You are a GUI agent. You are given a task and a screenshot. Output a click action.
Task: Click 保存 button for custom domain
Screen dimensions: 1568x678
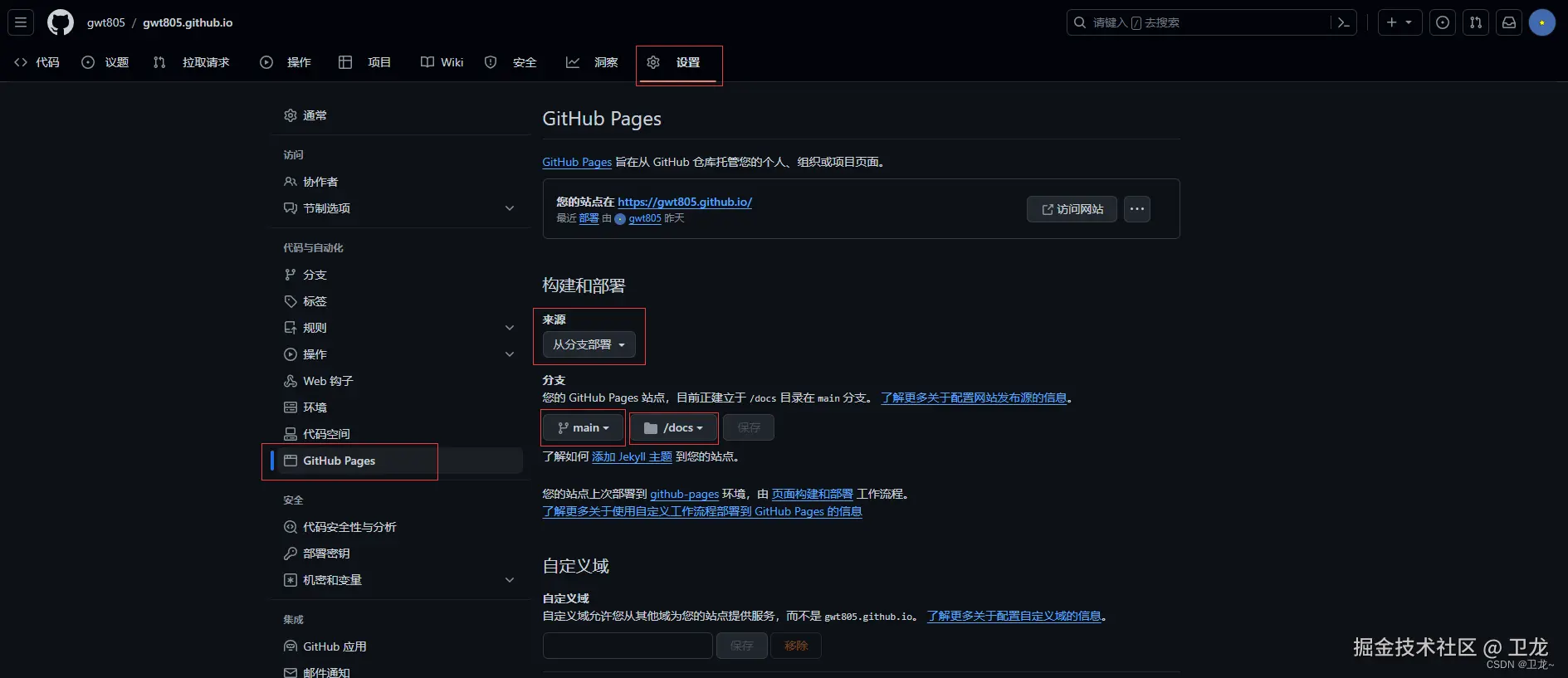(741, 646)
